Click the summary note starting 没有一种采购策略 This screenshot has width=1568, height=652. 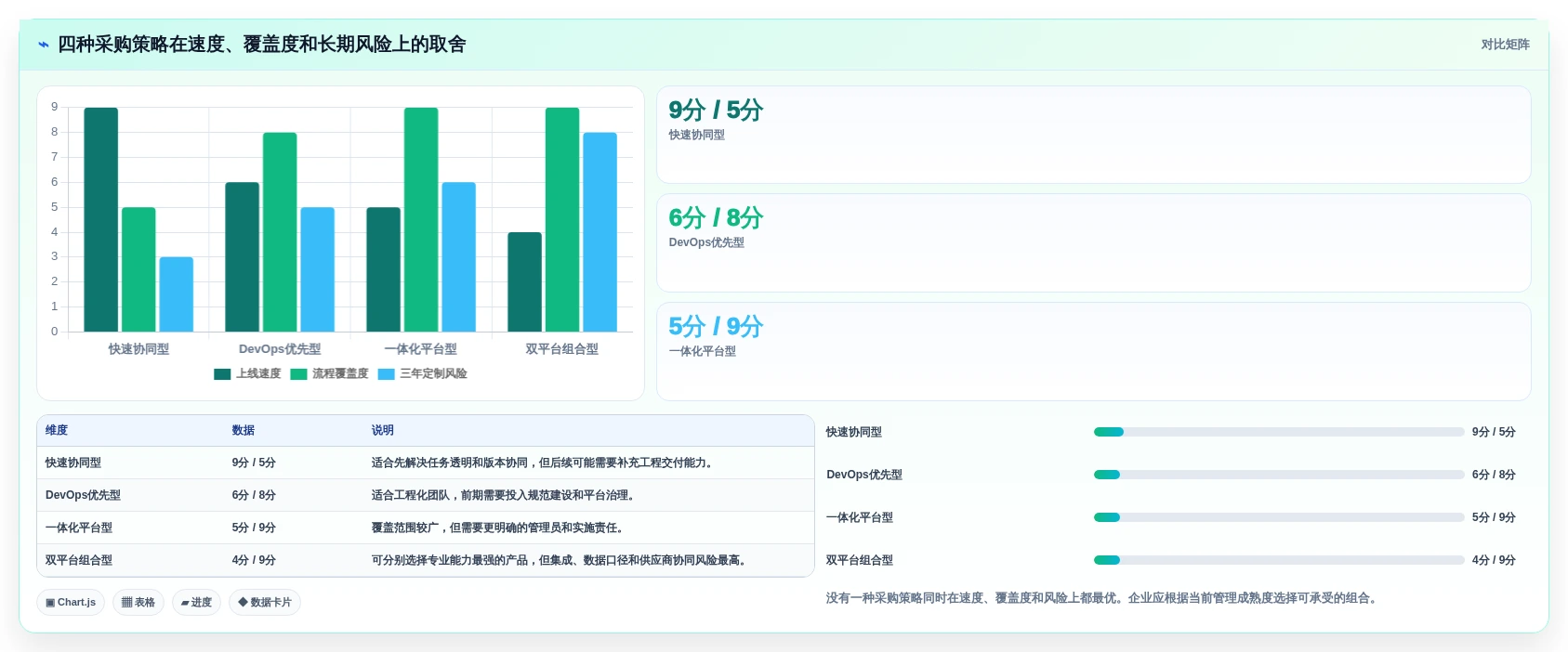[1103, 599]
